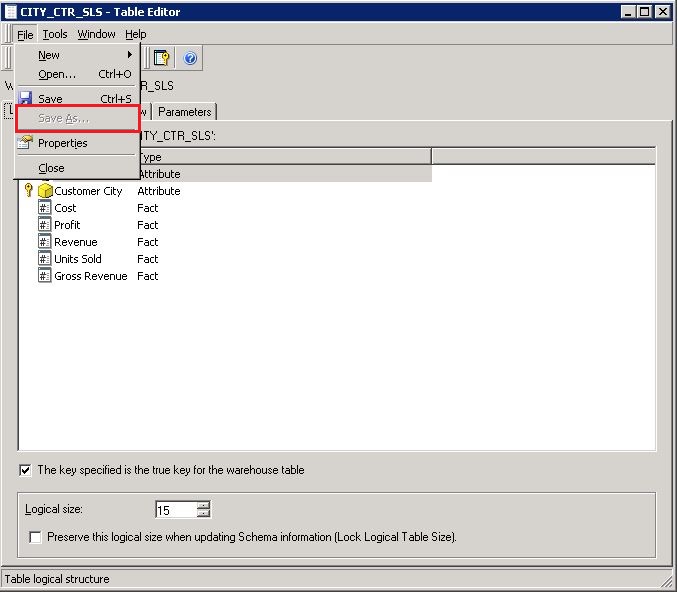Open the Window menu
The image size is (677, 592).
(96, 34)
